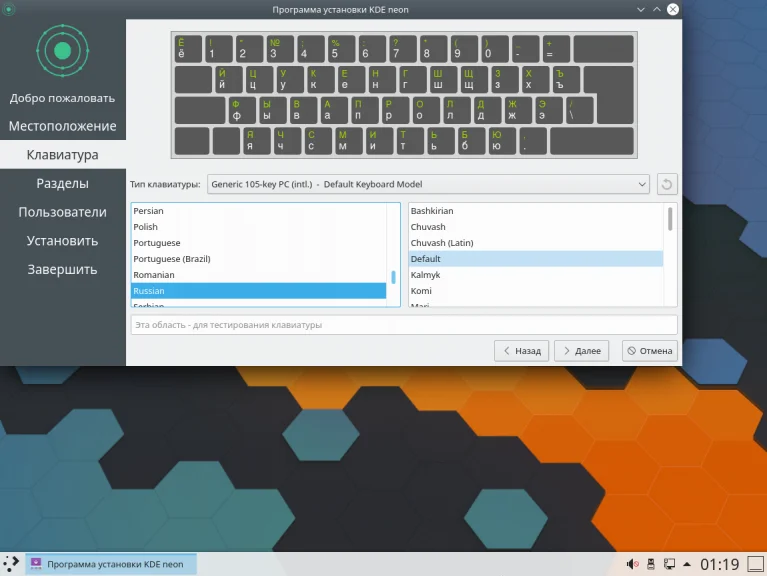
Task: Open the Установить step
Action: click(x=63, y=241)
